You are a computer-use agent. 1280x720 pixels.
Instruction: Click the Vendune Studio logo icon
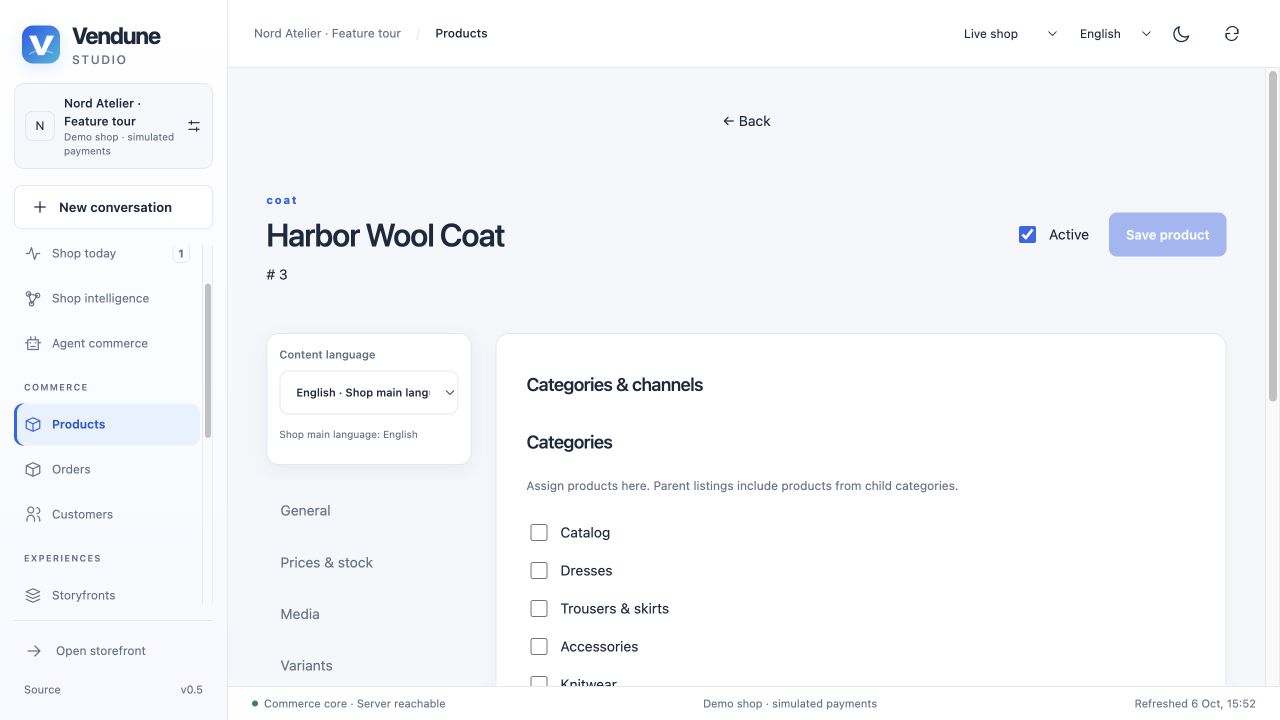[x=41, y=45]
